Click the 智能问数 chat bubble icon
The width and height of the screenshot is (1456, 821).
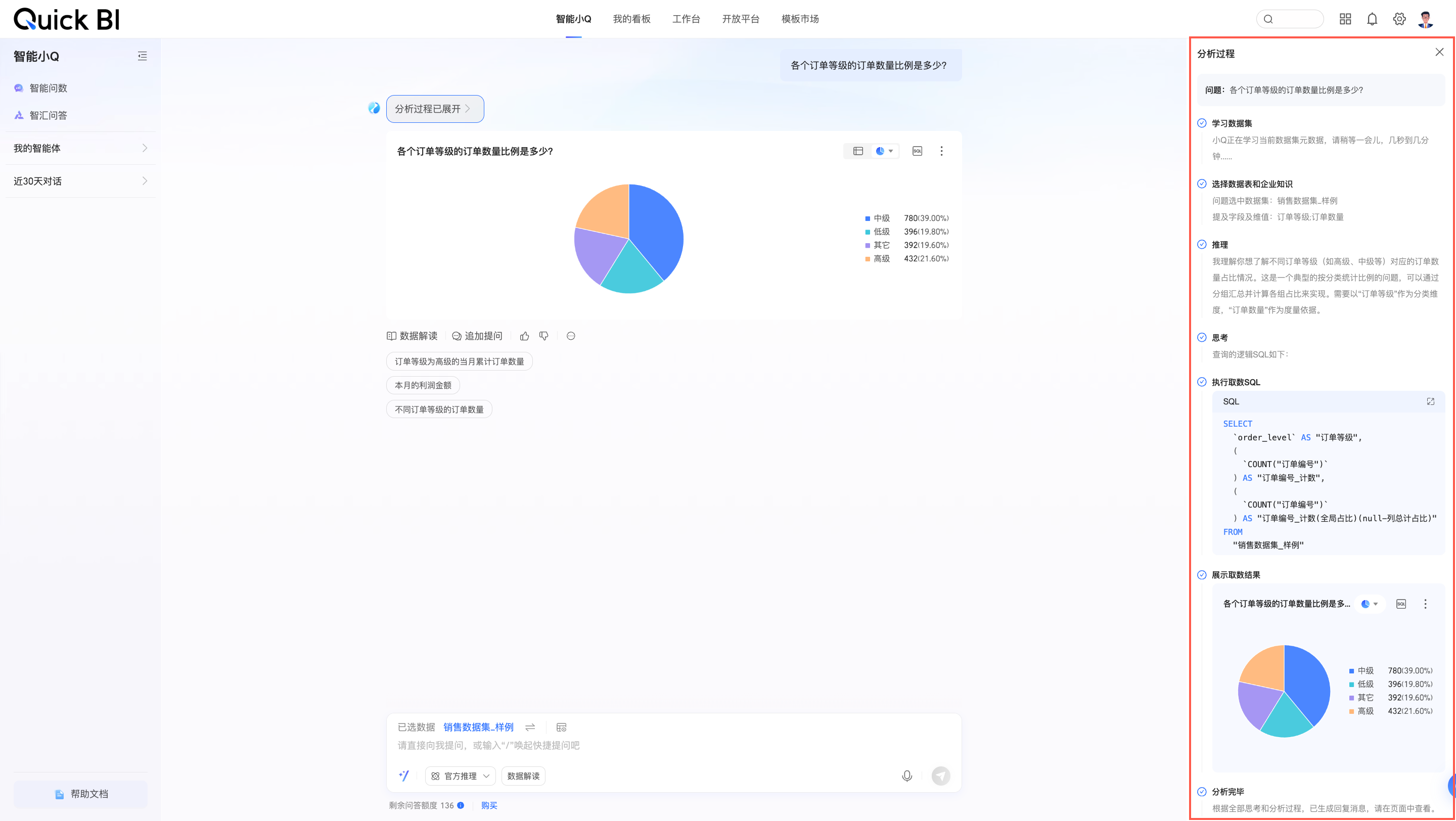pyautogui.click(x=19, y=88)
